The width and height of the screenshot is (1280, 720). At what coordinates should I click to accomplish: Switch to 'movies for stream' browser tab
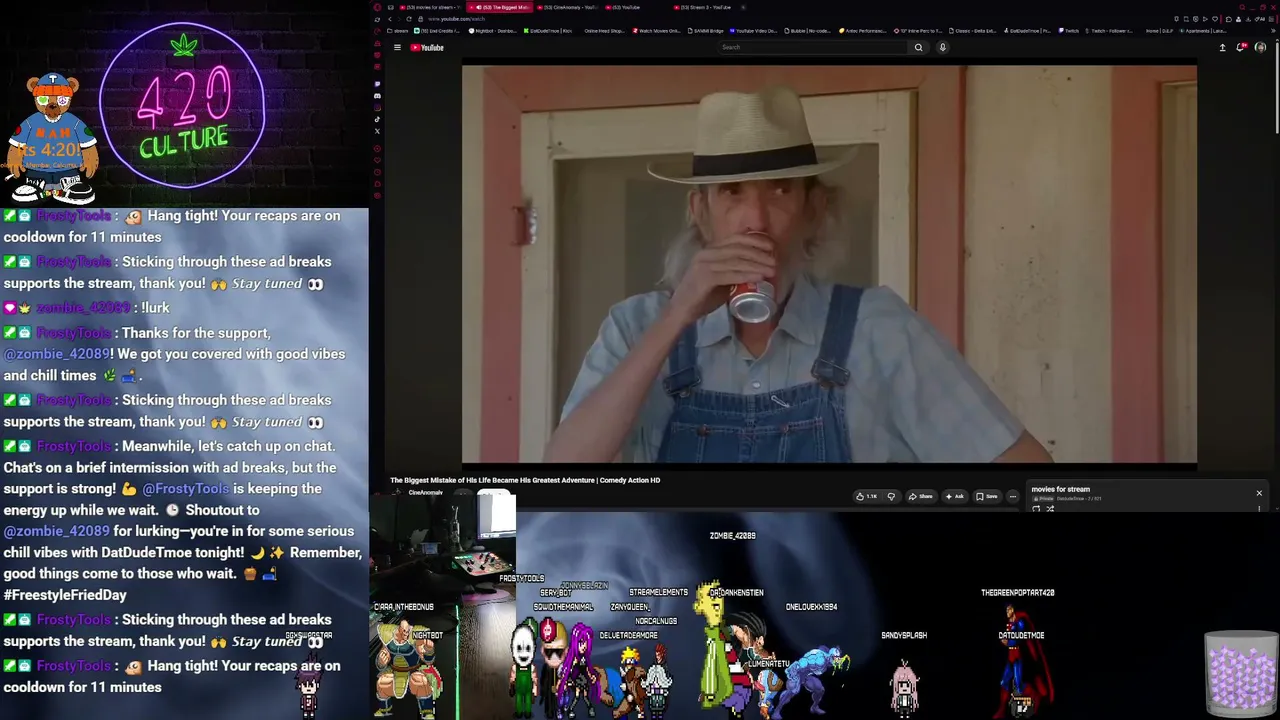click(x=430, y=7)
